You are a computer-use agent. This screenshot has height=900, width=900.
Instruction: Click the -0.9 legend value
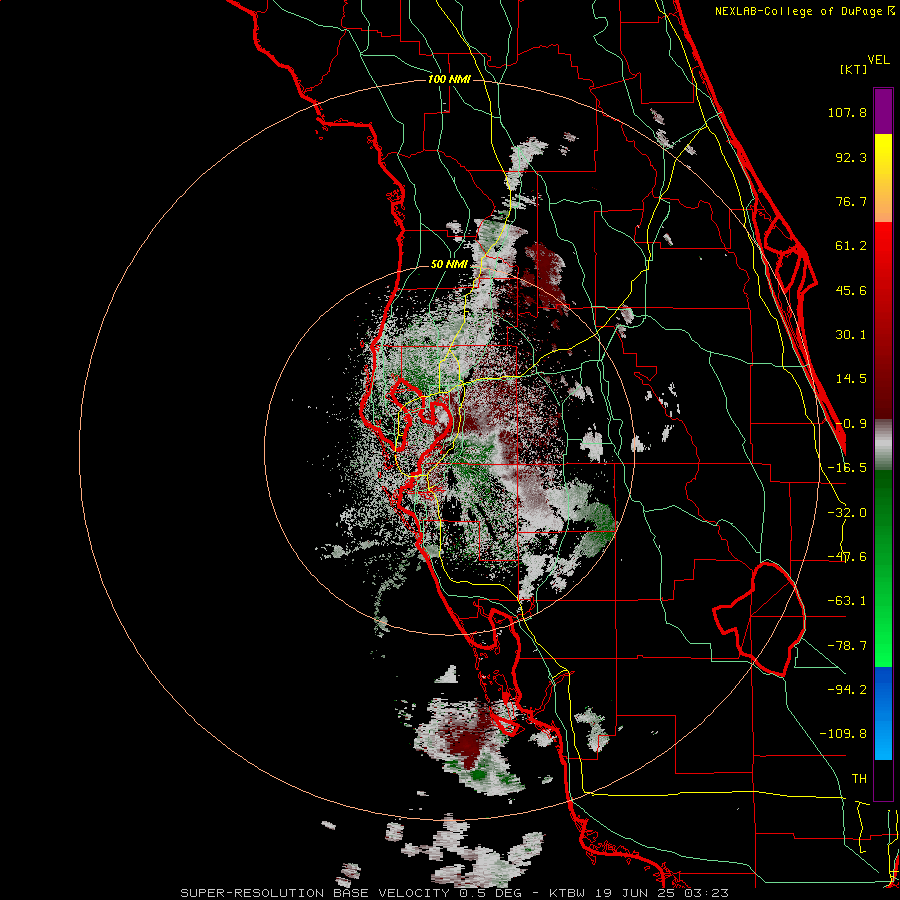(851, 424)
